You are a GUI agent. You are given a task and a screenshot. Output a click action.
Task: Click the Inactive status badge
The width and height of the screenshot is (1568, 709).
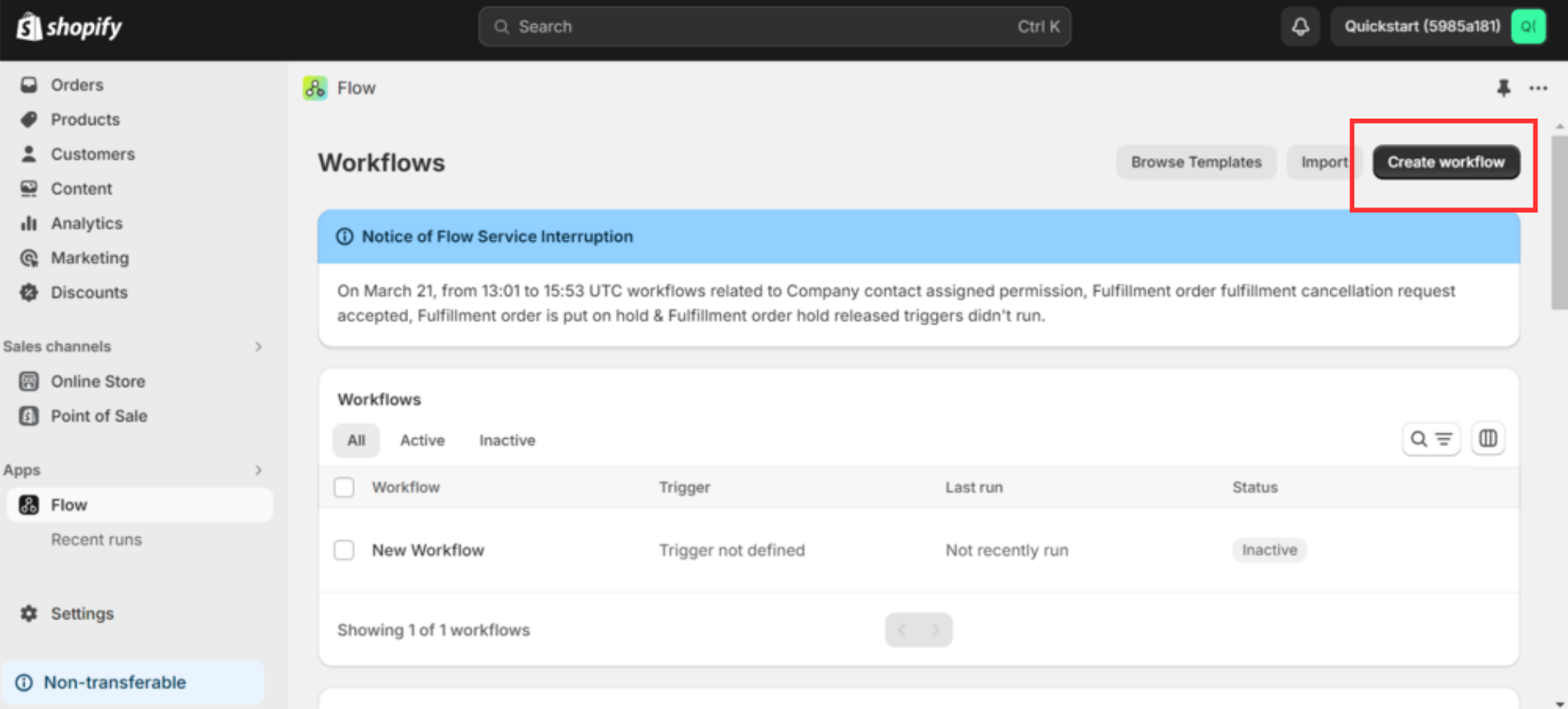(1269, 550)
